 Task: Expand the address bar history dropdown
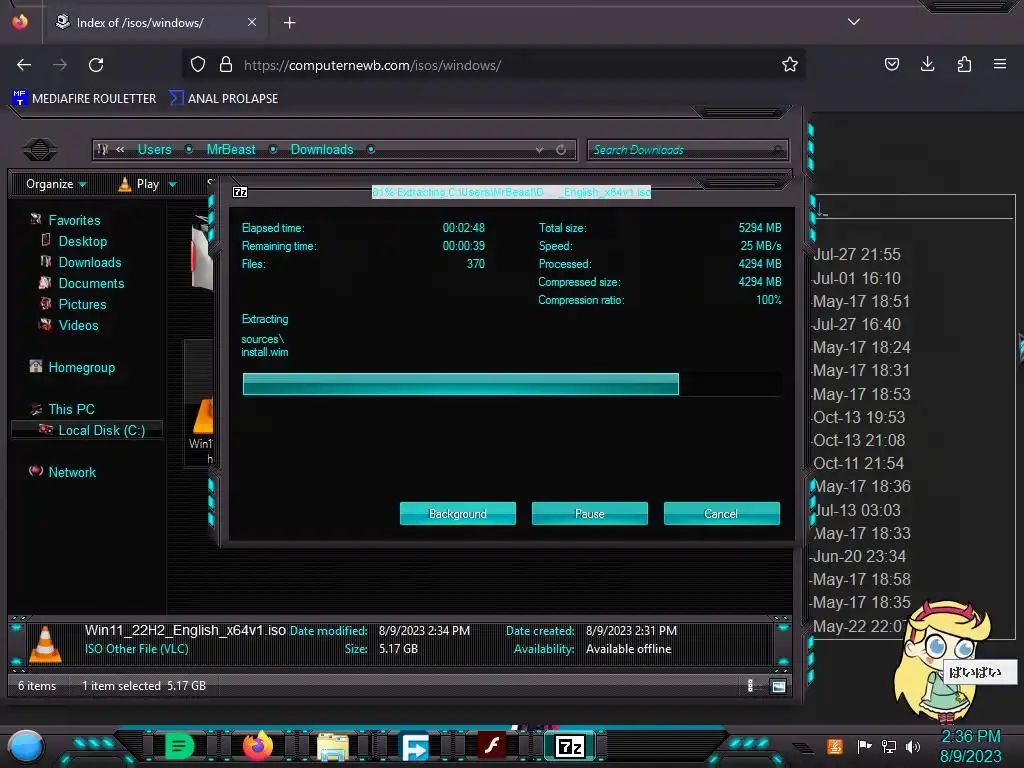click(539, 150)
